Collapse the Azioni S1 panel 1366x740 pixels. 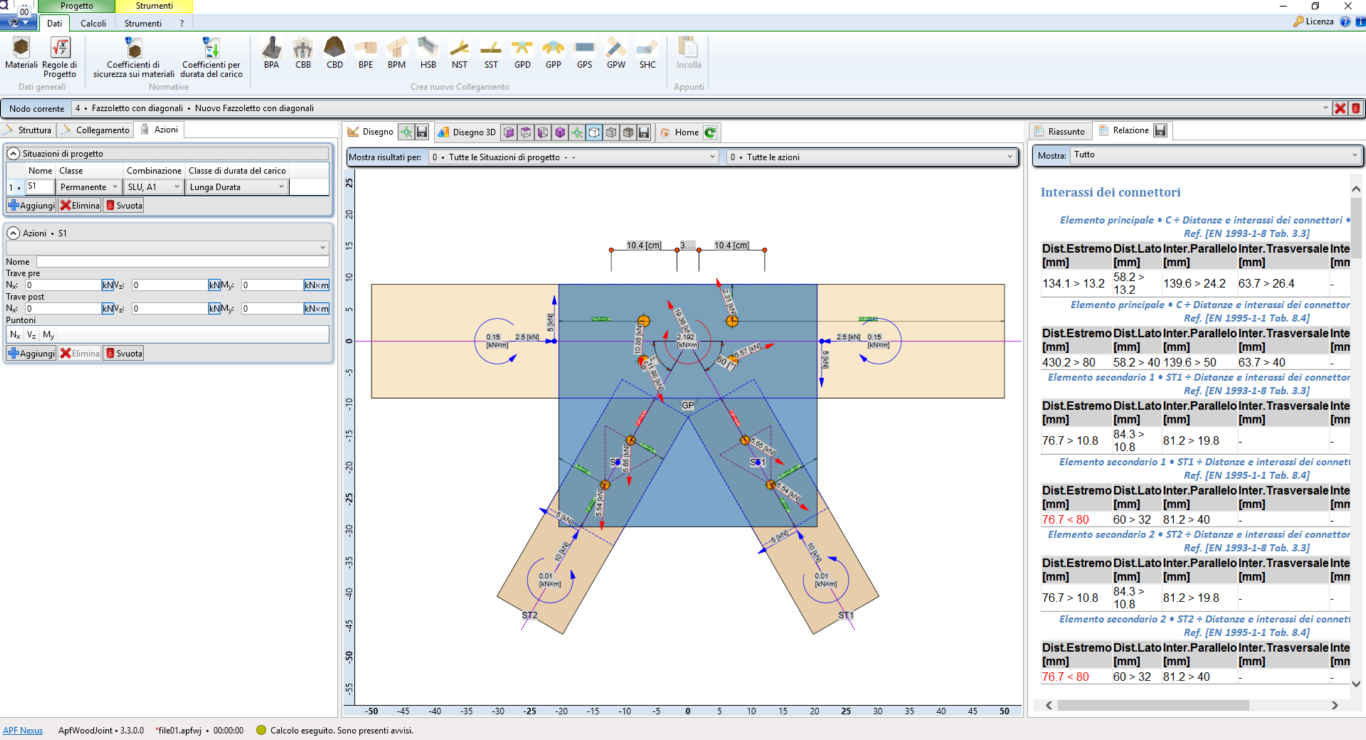(x=14, y=232)
